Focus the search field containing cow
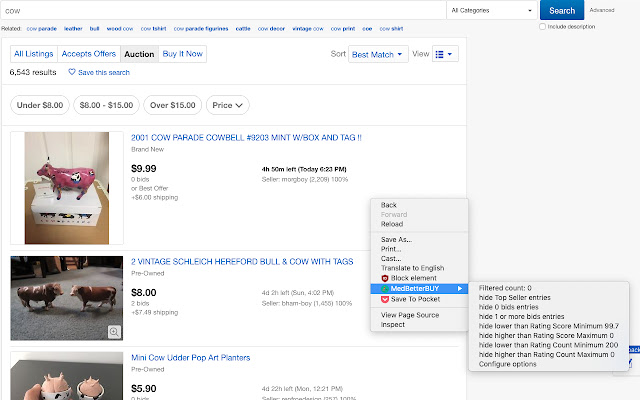 [x=223, y=11]
